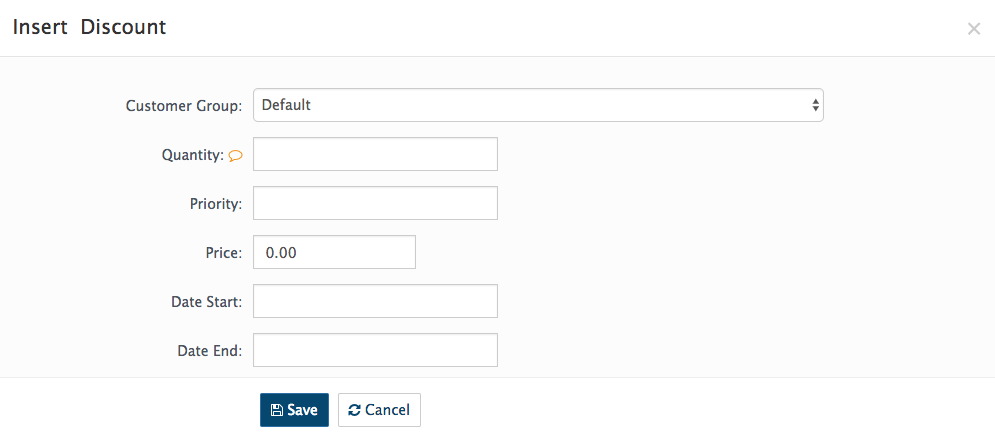
Task: Cancel the discount form
Action: (379, 410)
